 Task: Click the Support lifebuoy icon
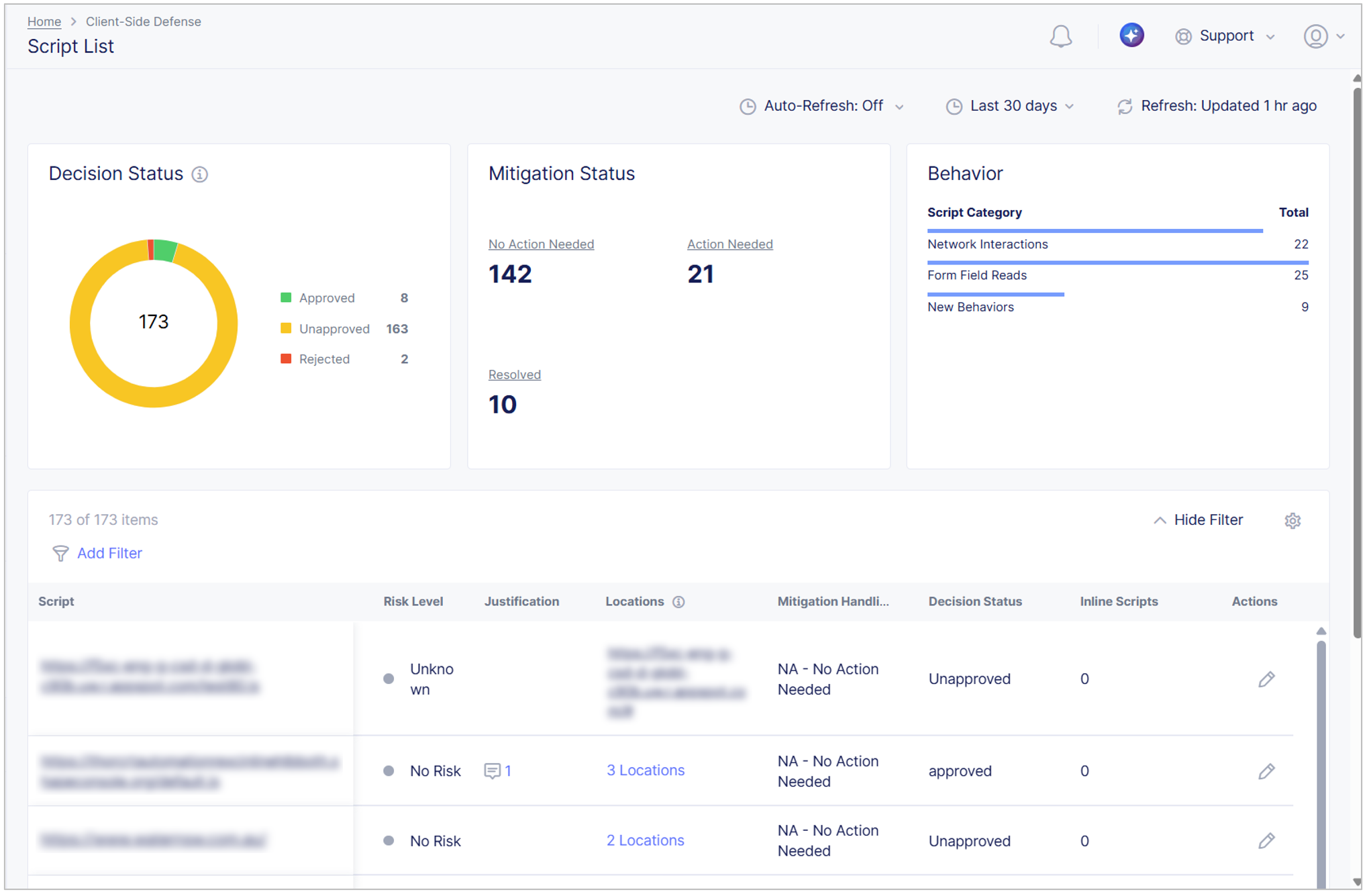click(1183, 36)
